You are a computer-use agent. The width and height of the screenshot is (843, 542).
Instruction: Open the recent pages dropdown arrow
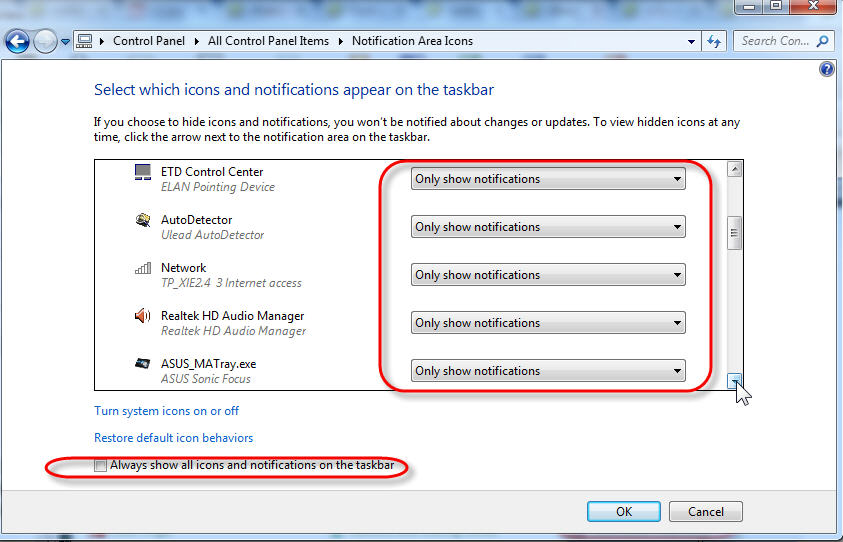point(65,41)
